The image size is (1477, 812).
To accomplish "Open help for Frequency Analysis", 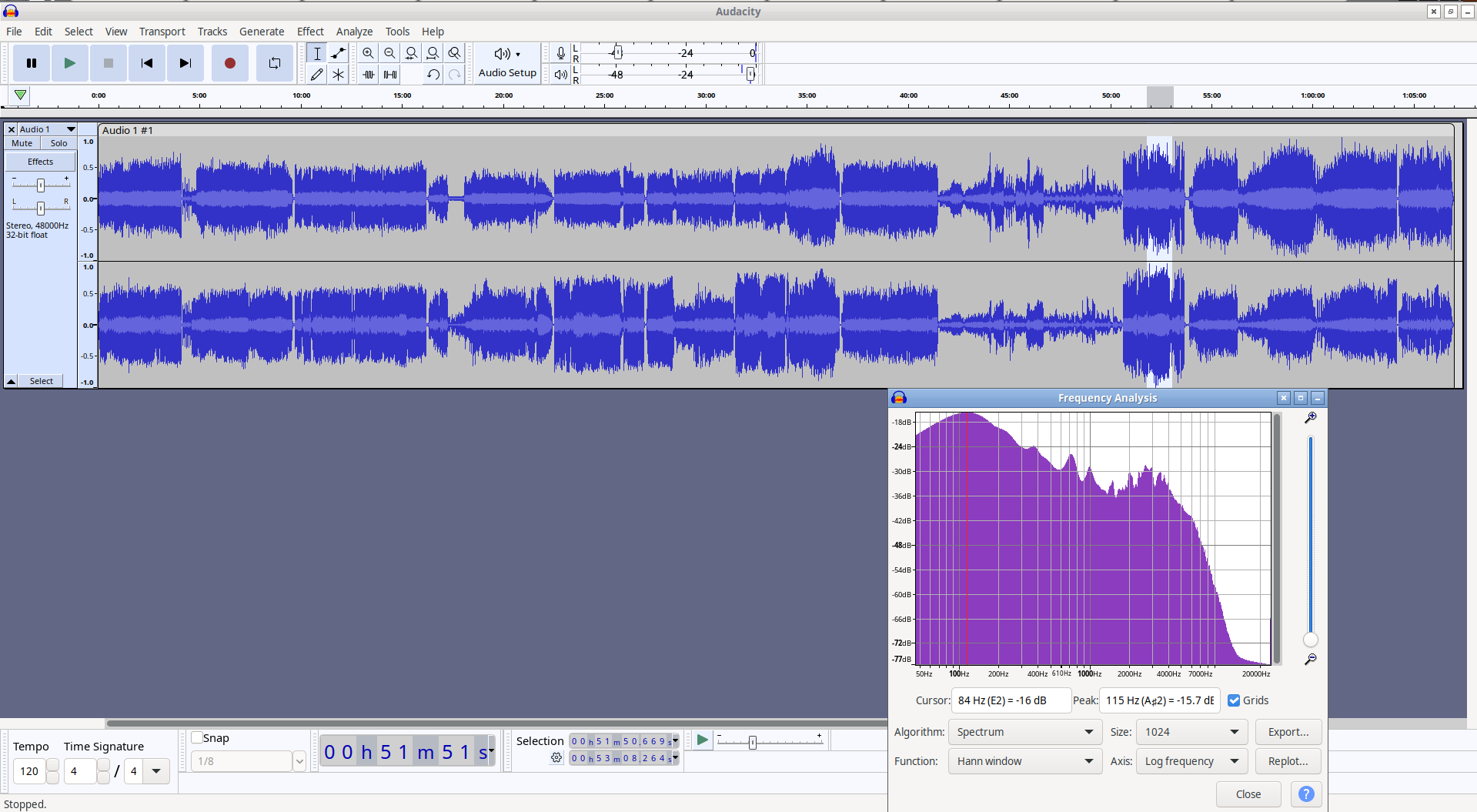I will coord(1306,794).
